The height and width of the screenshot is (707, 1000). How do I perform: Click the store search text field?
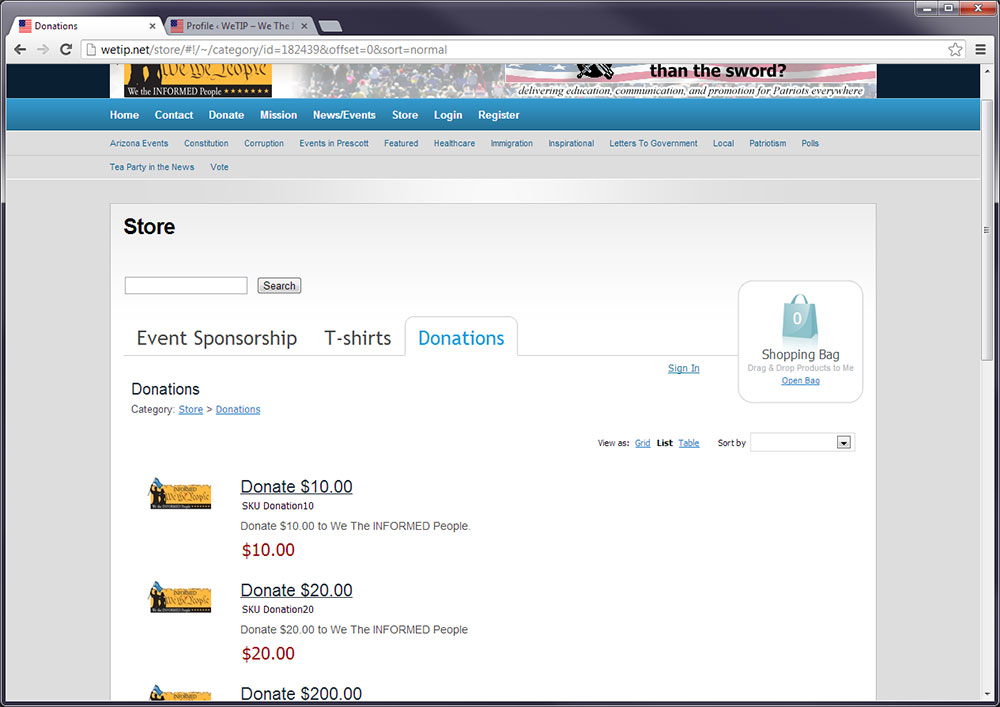[x=186, y=286]
